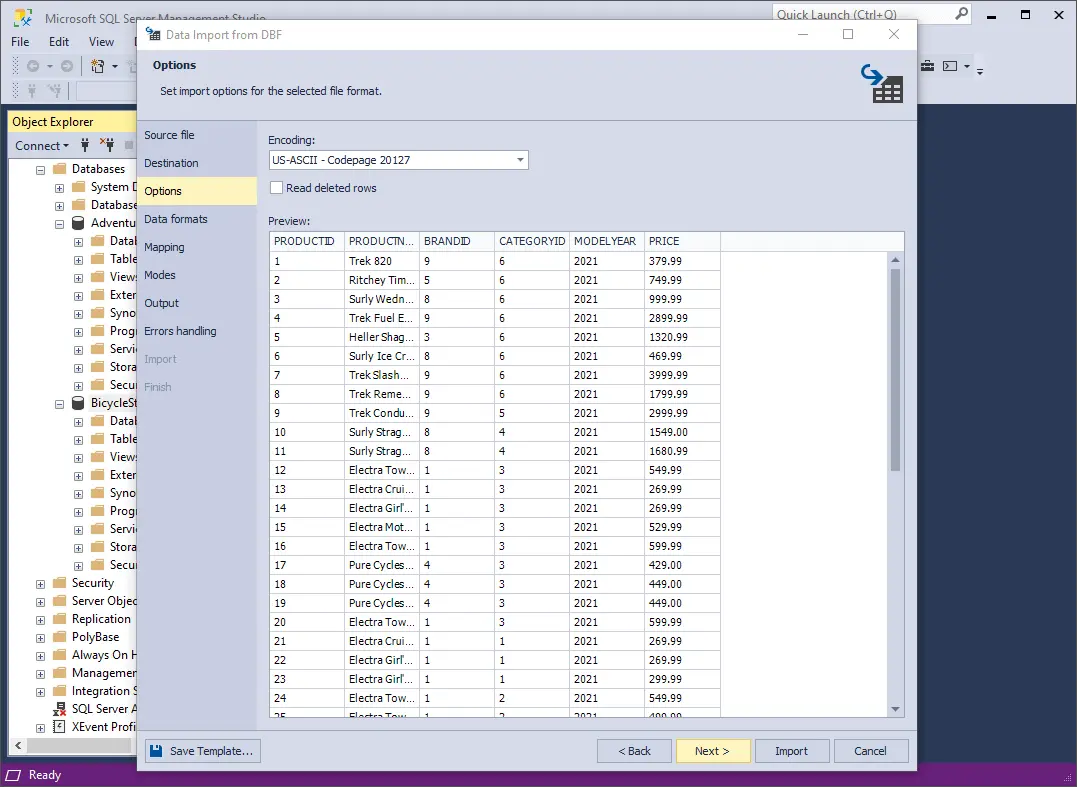Go to the Mapping wizard page
Image resolution: width=1077 pixels, height=787 pixels.
(x=164, y=247)
